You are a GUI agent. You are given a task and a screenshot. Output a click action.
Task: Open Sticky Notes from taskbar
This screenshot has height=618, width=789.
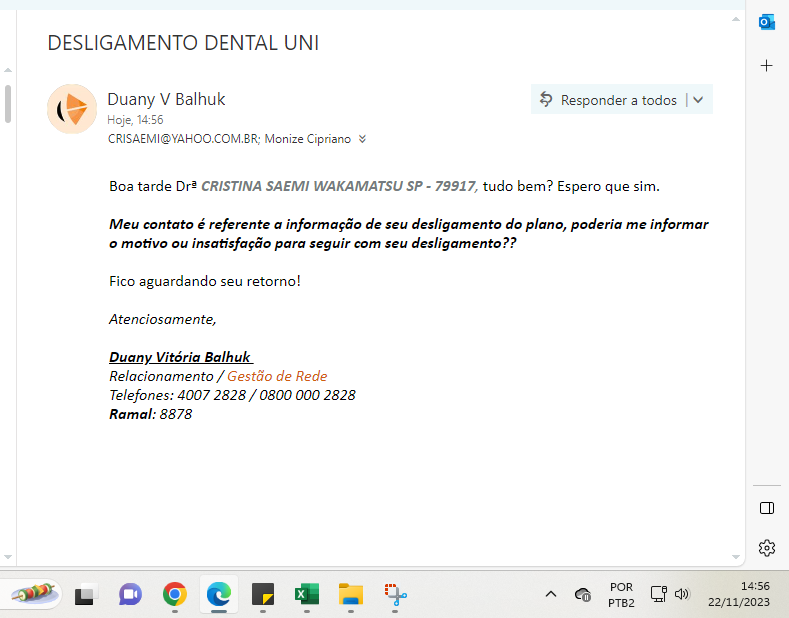point(263,594)
